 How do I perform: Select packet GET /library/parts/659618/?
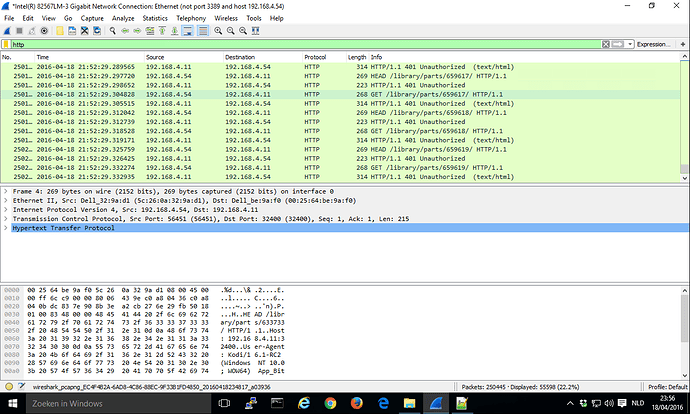pyautogui.click(x=340, y=131)
